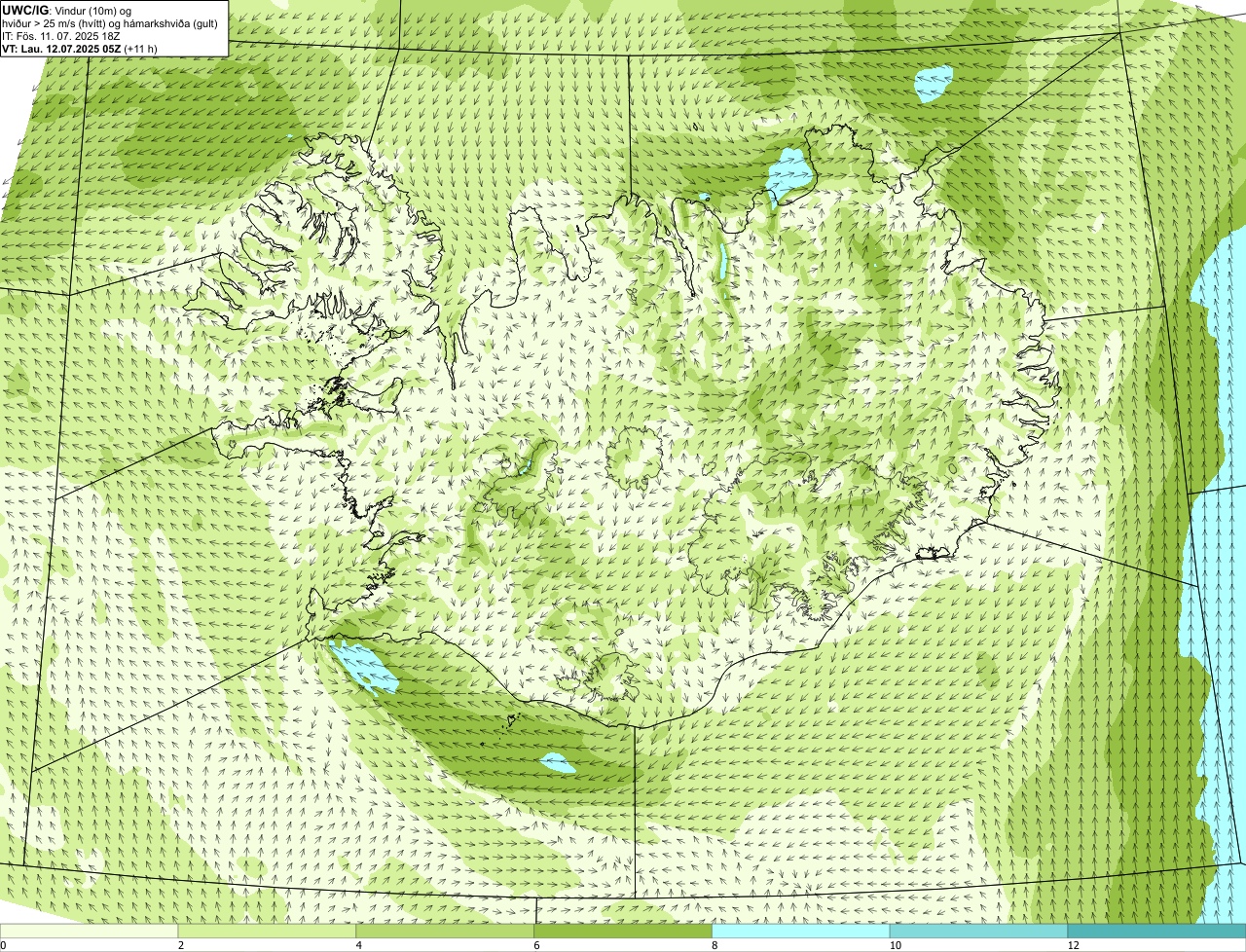Image resolution: width=1246 pixels, height=952 pixels.
Task: Click the "IT: Fös. 11. 07. 2025 18Z" line
Action: (61, 35)
